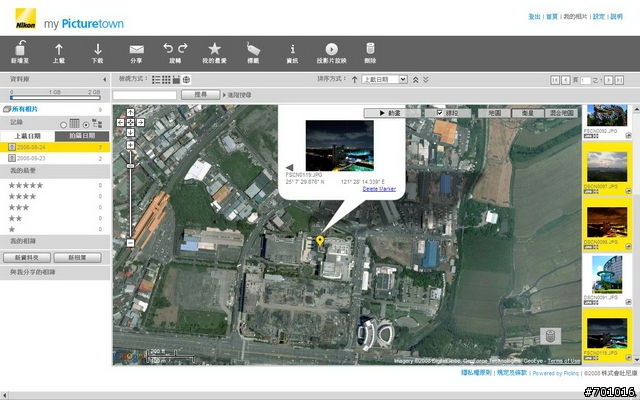
Task: Click the 新增至 (Add to) toolbar icon
Action: click(20, 49)
